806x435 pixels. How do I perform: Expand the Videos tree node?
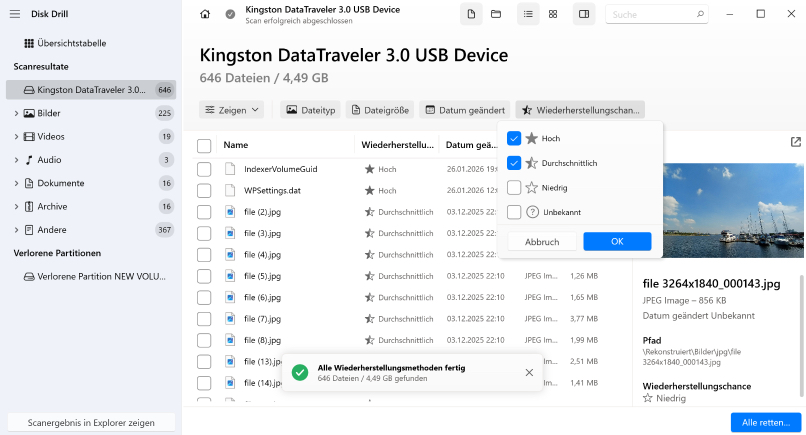click(16, 136)
